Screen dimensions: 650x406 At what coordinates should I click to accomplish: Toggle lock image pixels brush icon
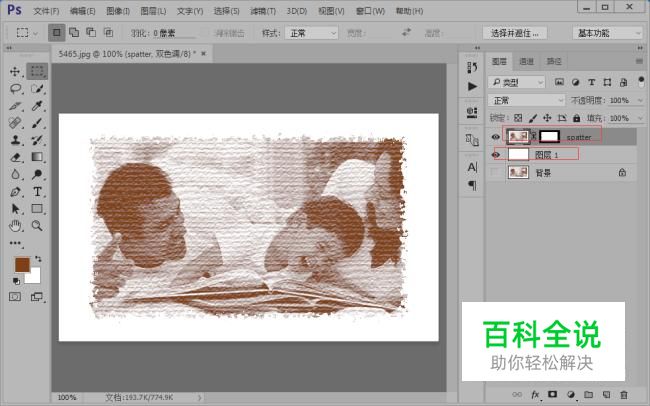pyautogui.click(x=533, y=118)
